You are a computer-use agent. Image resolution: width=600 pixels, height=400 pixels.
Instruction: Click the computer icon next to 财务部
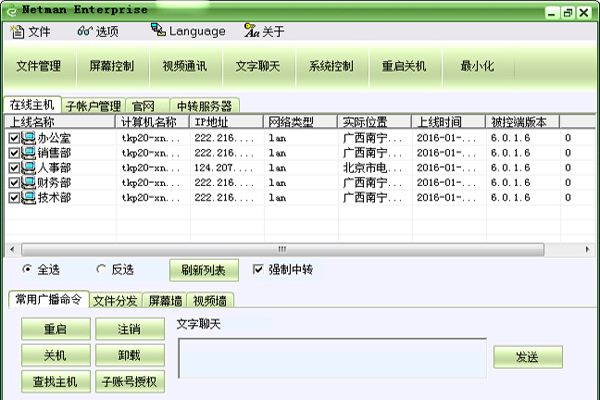(x=28, y=183)
